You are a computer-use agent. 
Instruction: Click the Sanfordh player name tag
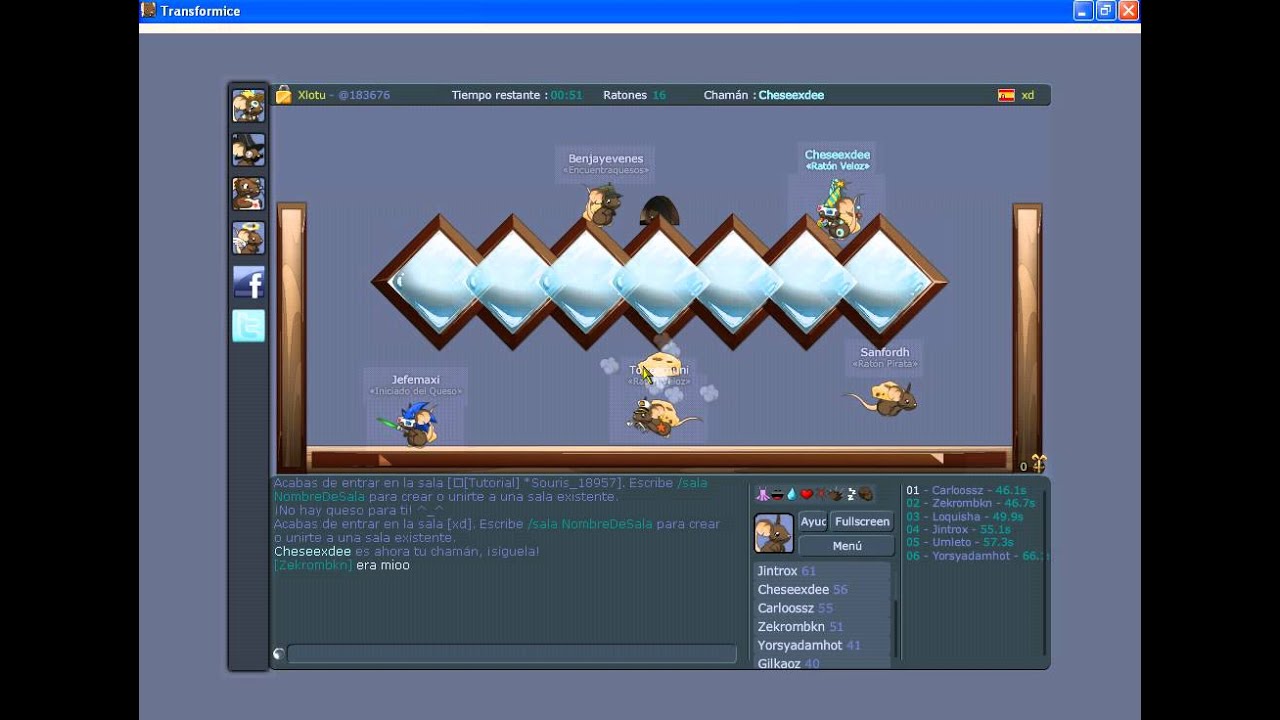tap(885, 352)
